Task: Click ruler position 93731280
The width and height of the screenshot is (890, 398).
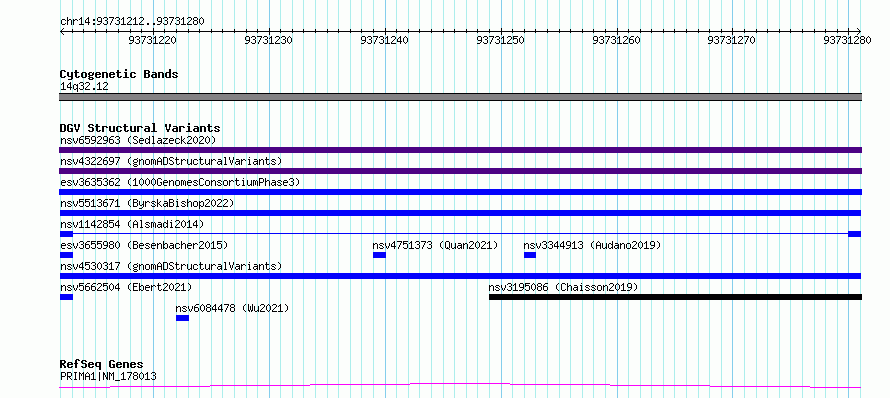Action: coord(847,40)
